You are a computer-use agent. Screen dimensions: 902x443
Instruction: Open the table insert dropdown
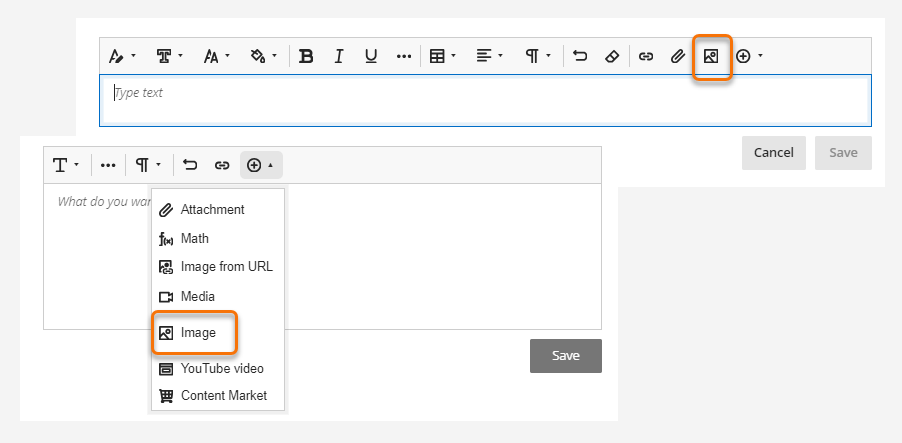(443, 56)
